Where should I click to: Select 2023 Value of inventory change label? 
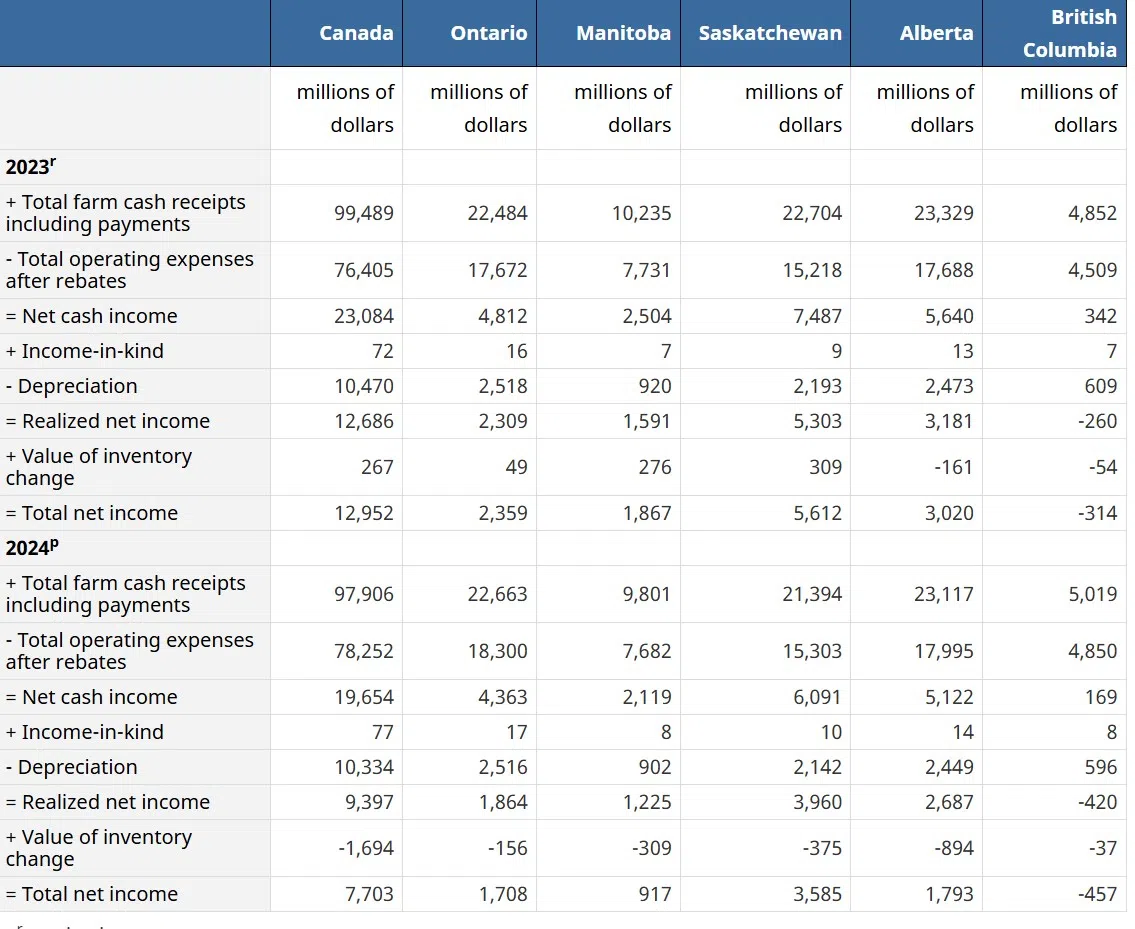click(x=98, y=467)
